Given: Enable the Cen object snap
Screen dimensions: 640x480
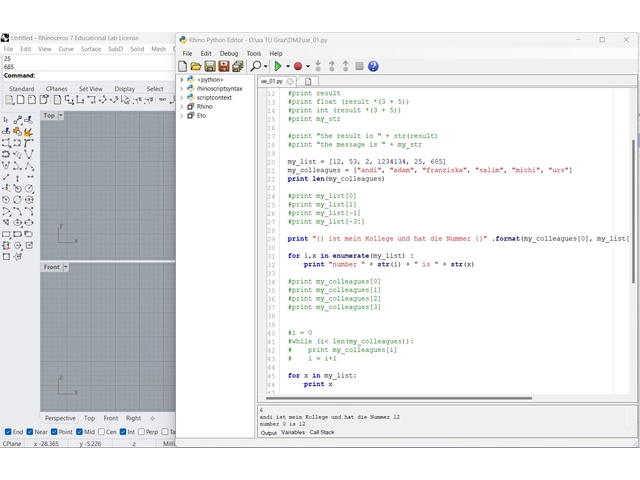Looking at the screenshot, I should (x=102, y=432).
